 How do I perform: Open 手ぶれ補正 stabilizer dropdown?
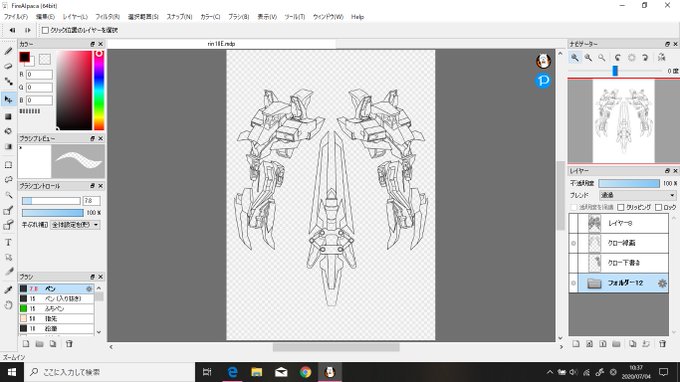[75, 225]
